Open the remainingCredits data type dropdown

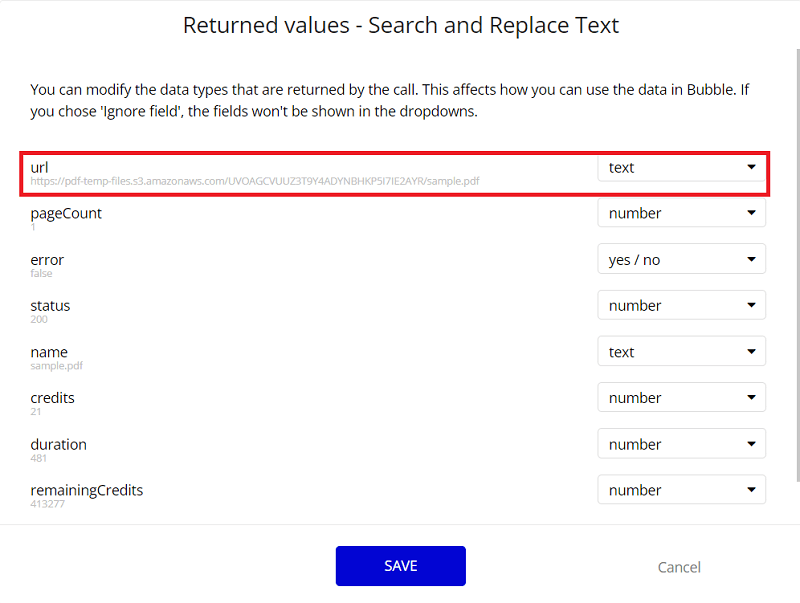pos(681,490)
